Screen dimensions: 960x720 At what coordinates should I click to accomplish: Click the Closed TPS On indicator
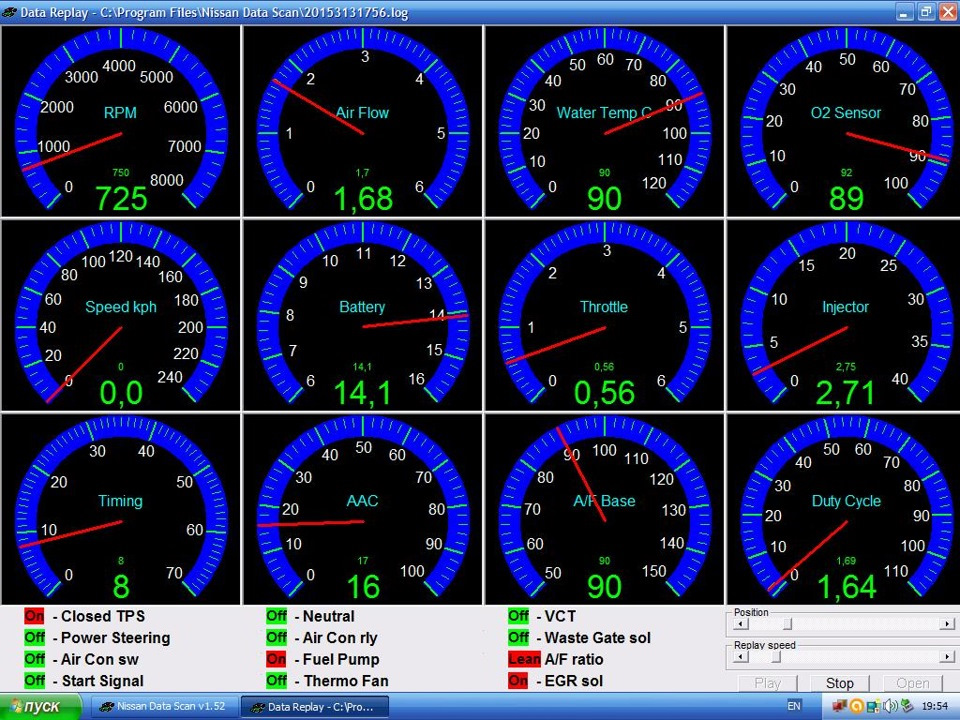click(34, 616)
